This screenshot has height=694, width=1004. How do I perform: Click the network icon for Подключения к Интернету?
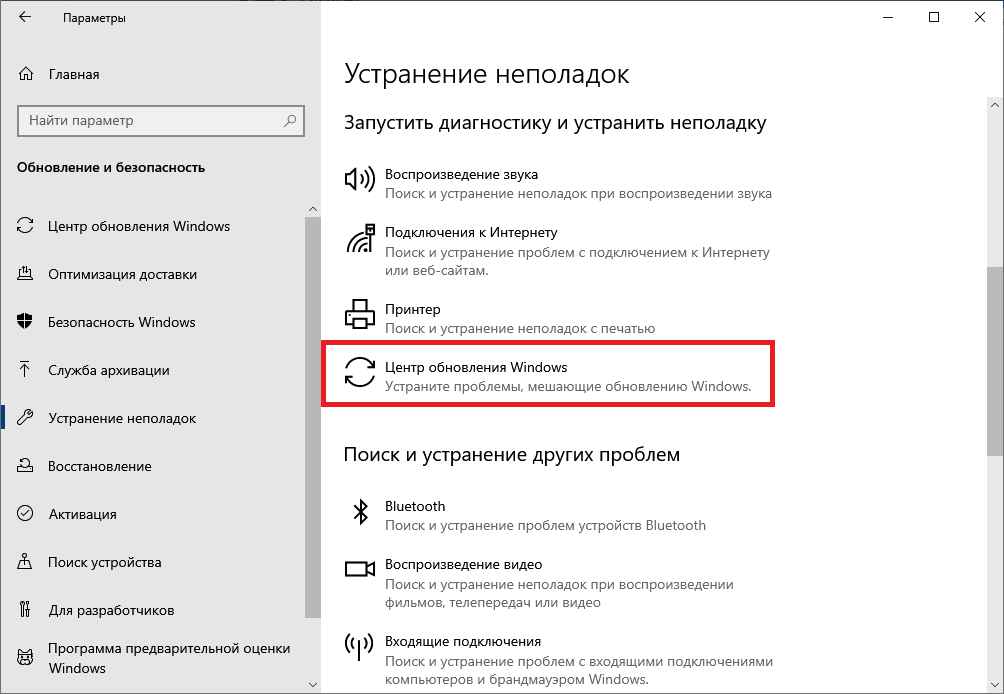(x=360, y=238)
